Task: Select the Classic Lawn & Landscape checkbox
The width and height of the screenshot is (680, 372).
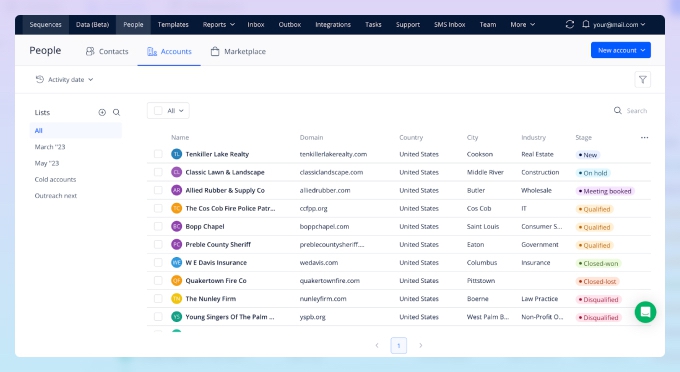Action: pyautogui.click(x=158, y=172)
